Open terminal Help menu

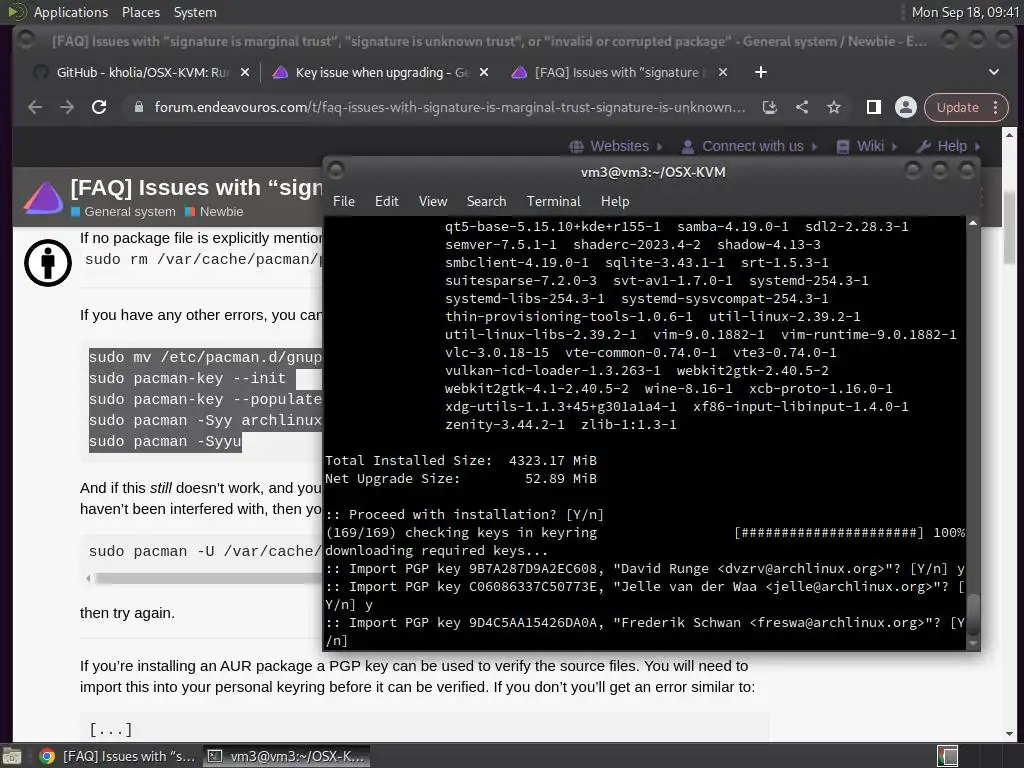point(615,201)
